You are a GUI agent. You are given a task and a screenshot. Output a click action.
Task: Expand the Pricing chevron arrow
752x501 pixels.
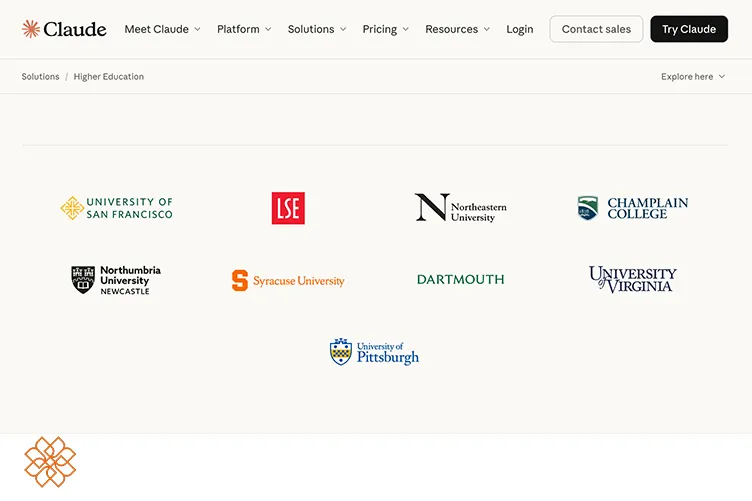coord(406,29)
